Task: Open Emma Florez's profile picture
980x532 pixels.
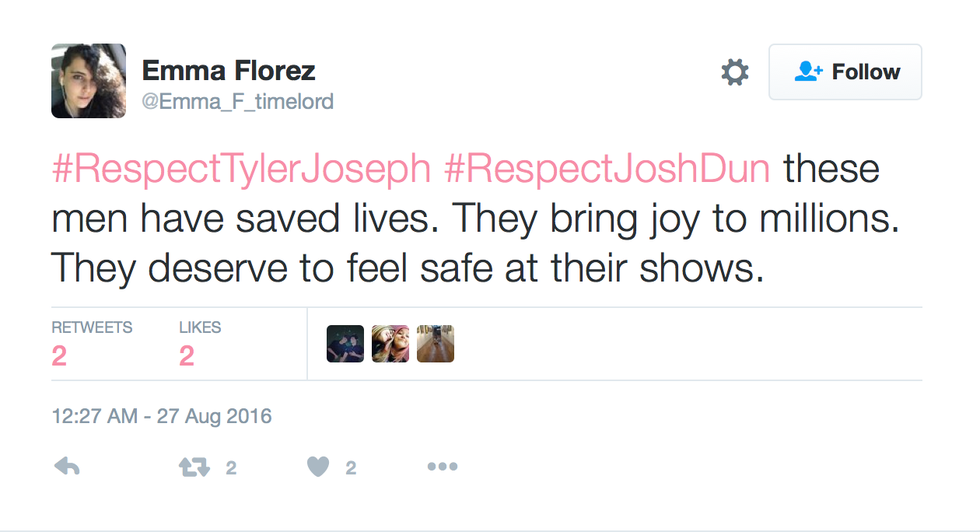Action: 89,81
